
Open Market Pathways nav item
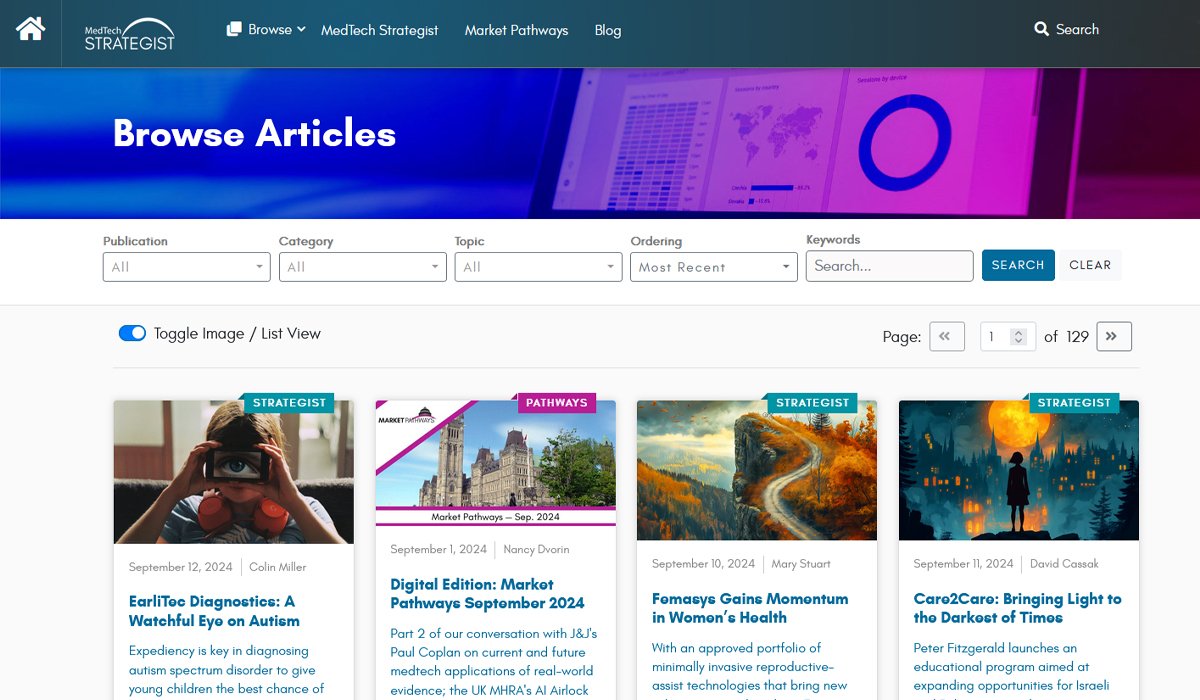pyautogui.click(x=516, y=30)
